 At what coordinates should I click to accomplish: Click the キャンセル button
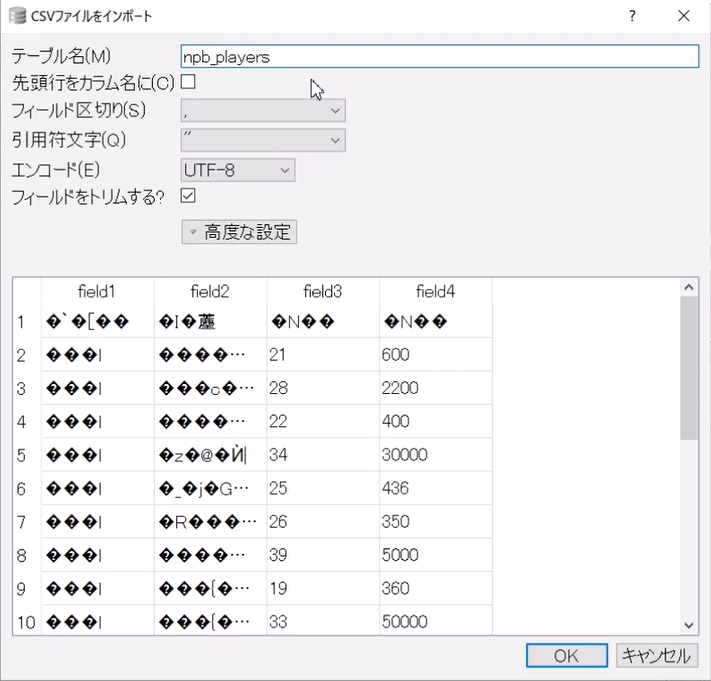coord(657,656)
